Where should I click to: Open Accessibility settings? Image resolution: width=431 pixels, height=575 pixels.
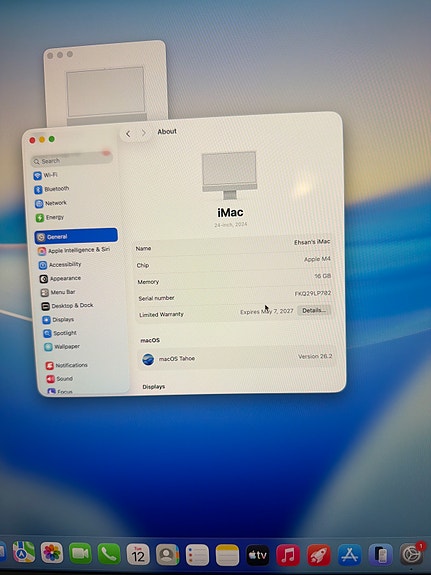click(60, 264)
